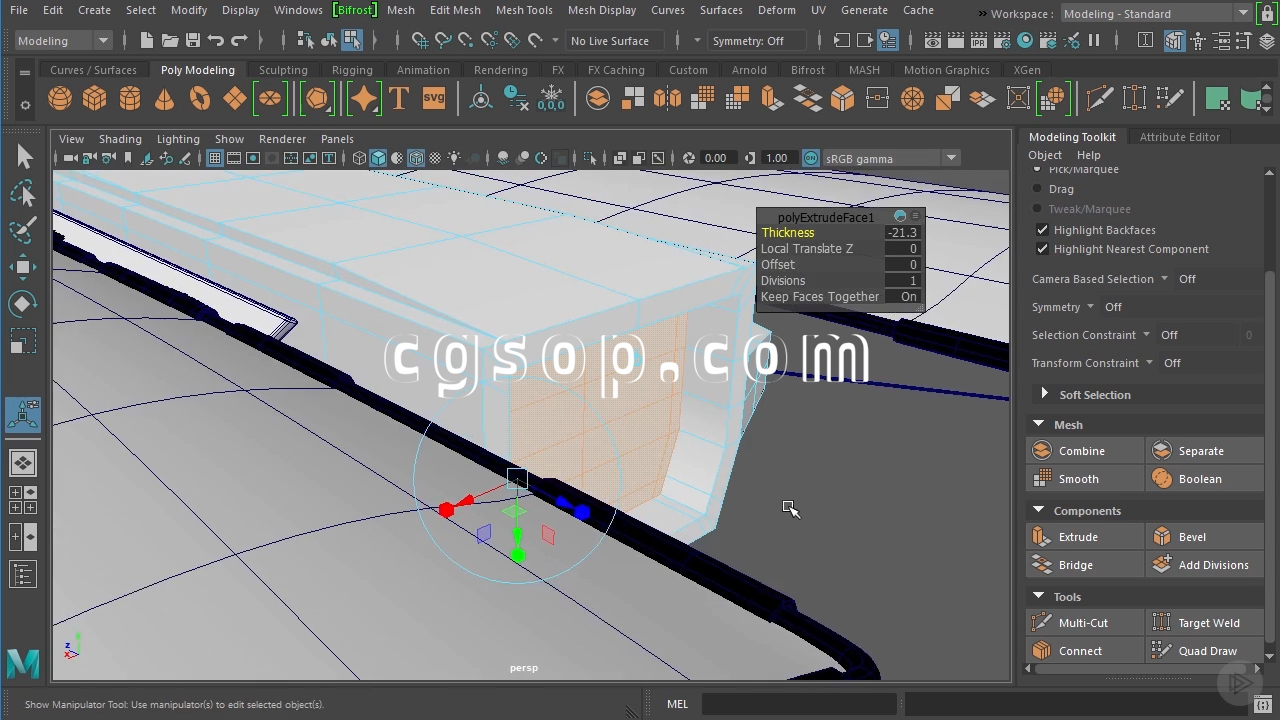Click the Multi-Cut tool icon
The height and width of the screenshot is (720, 1280).
1042,623
